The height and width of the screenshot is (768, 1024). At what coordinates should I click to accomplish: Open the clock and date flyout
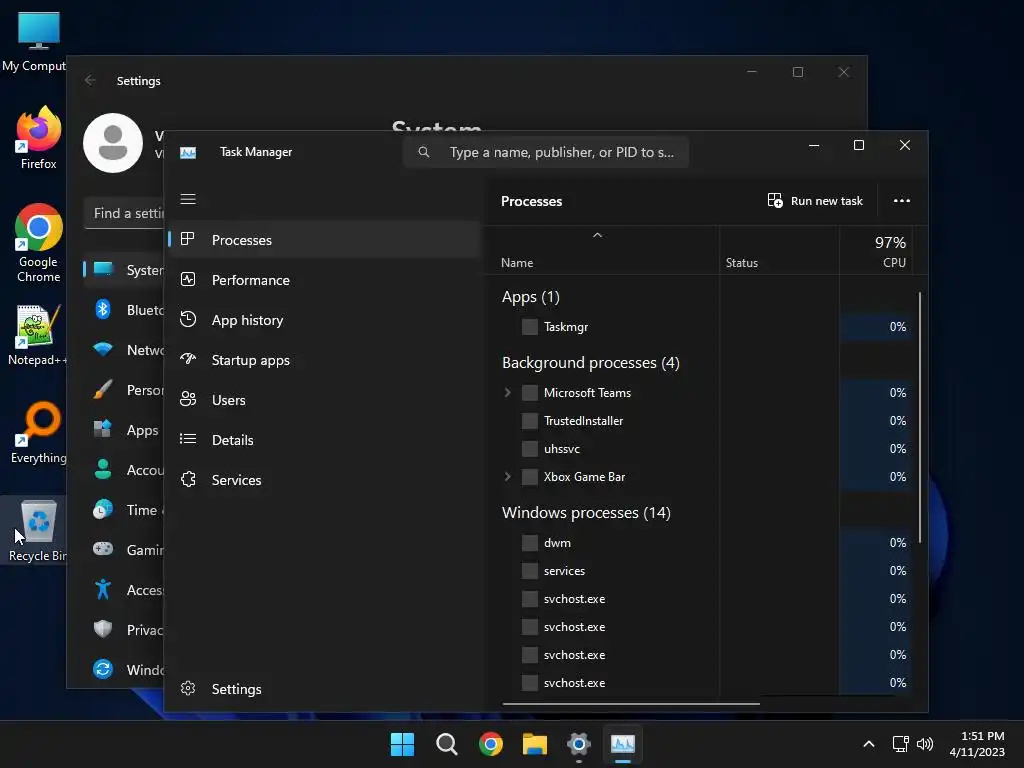(x=977, y=744)
